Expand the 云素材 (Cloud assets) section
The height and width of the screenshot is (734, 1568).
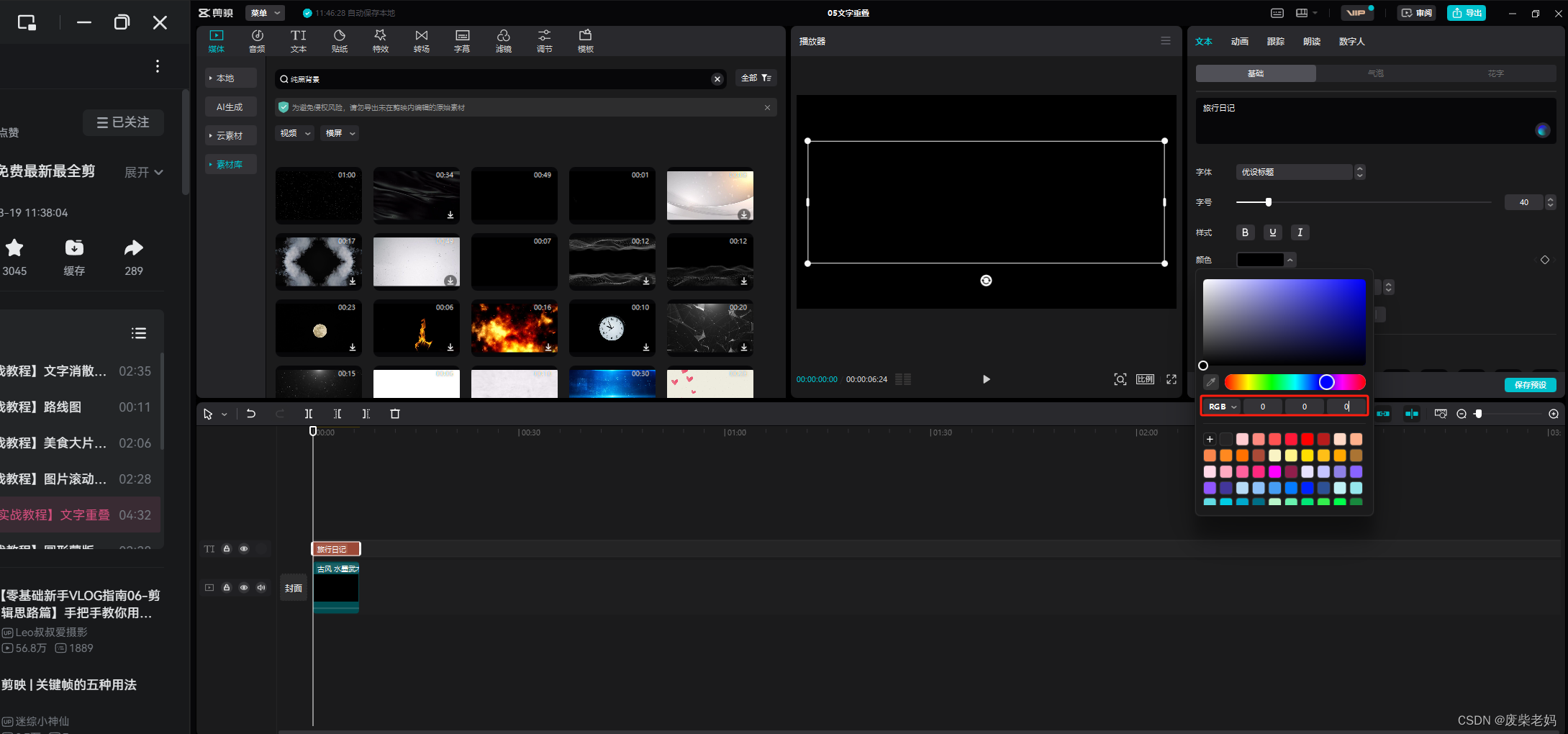pos(230,136)
